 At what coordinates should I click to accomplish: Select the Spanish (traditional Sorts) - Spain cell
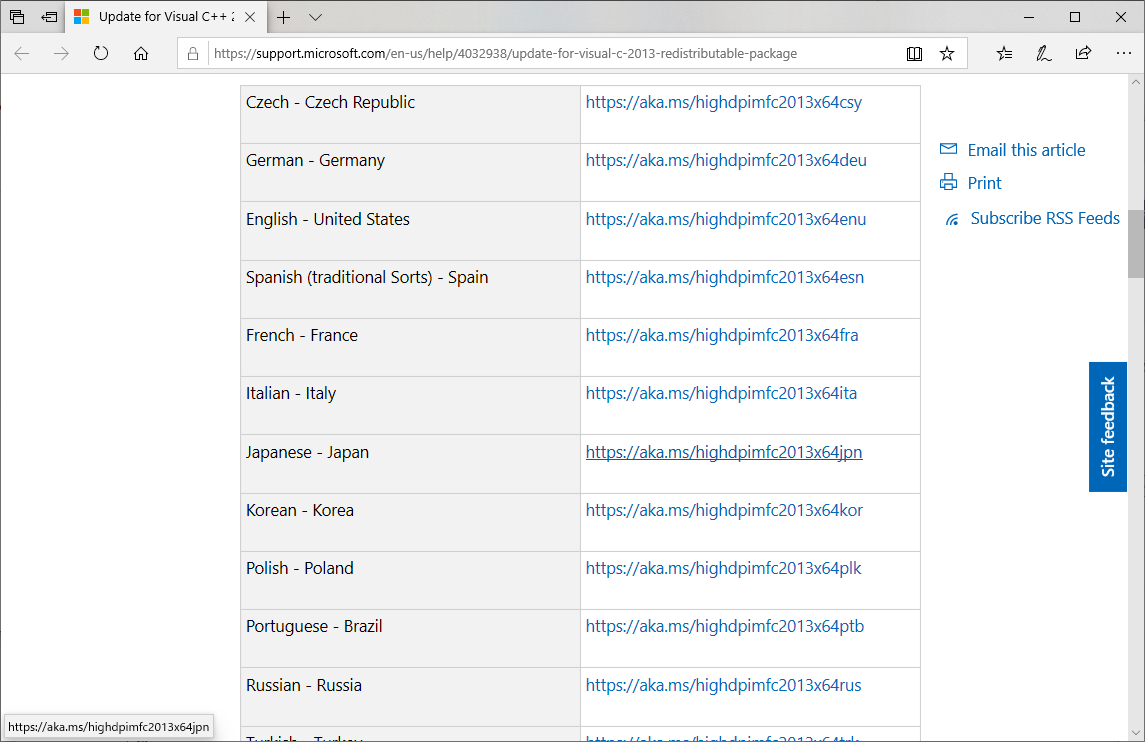(410, 289)
